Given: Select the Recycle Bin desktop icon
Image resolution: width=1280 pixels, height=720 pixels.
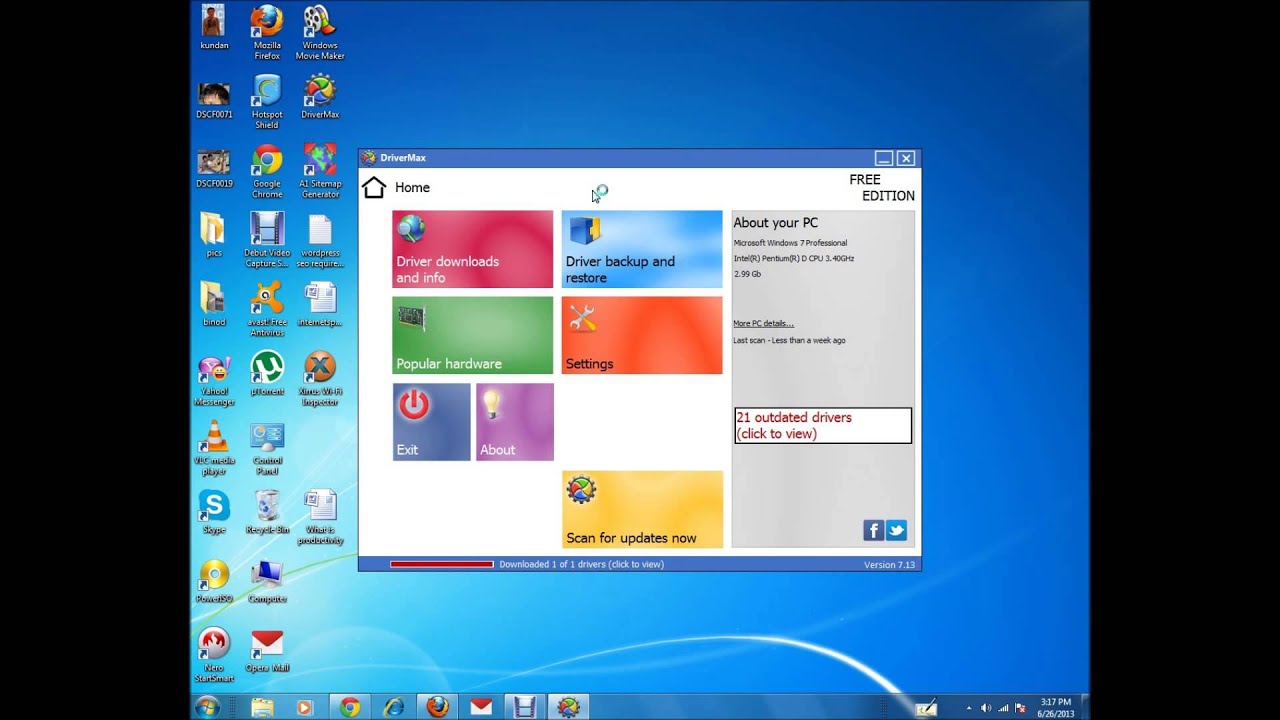Looking at the screenshot, I should [267, 512].
